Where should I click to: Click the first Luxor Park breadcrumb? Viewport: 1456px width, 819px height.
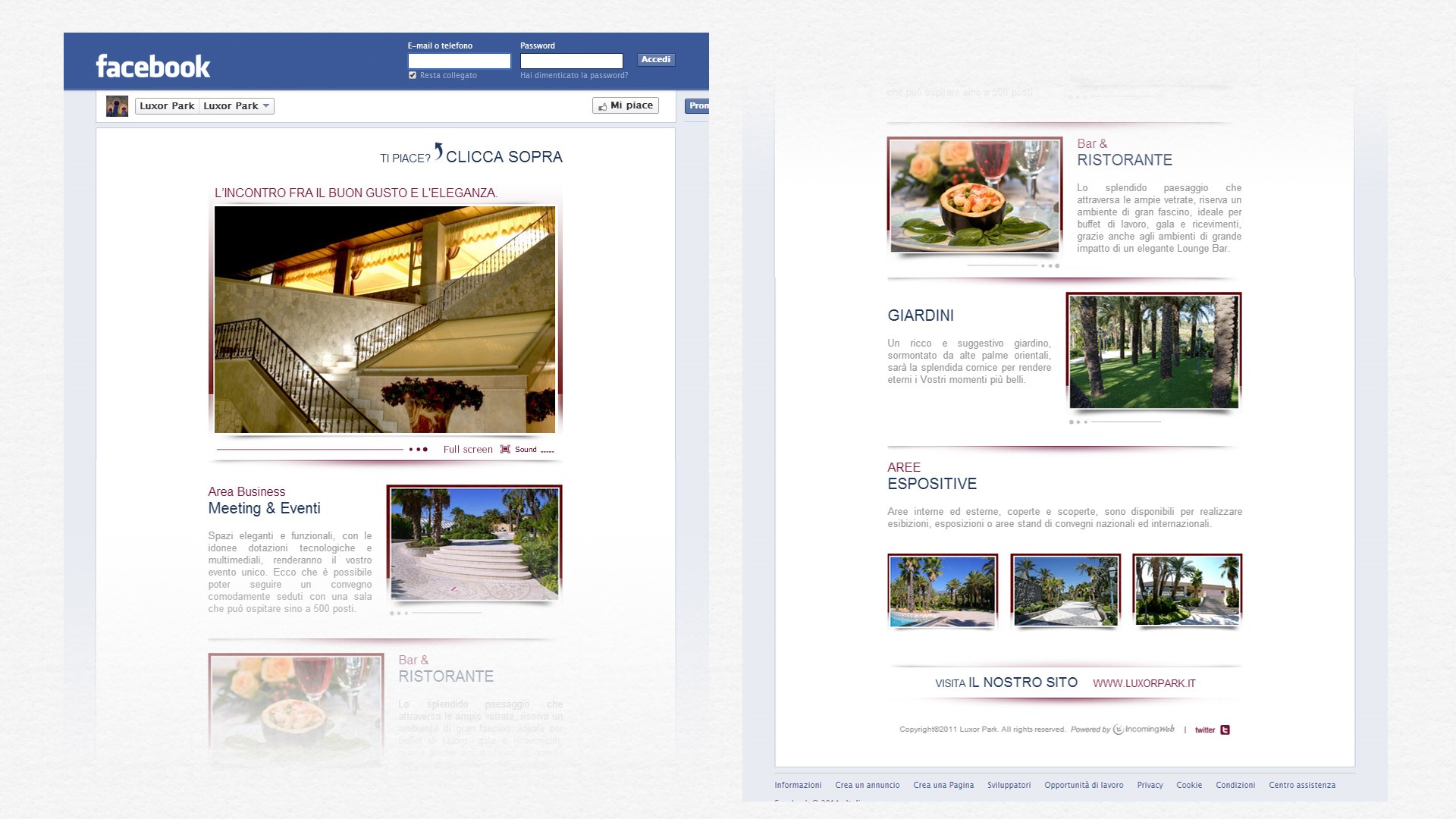coord(167,106)
